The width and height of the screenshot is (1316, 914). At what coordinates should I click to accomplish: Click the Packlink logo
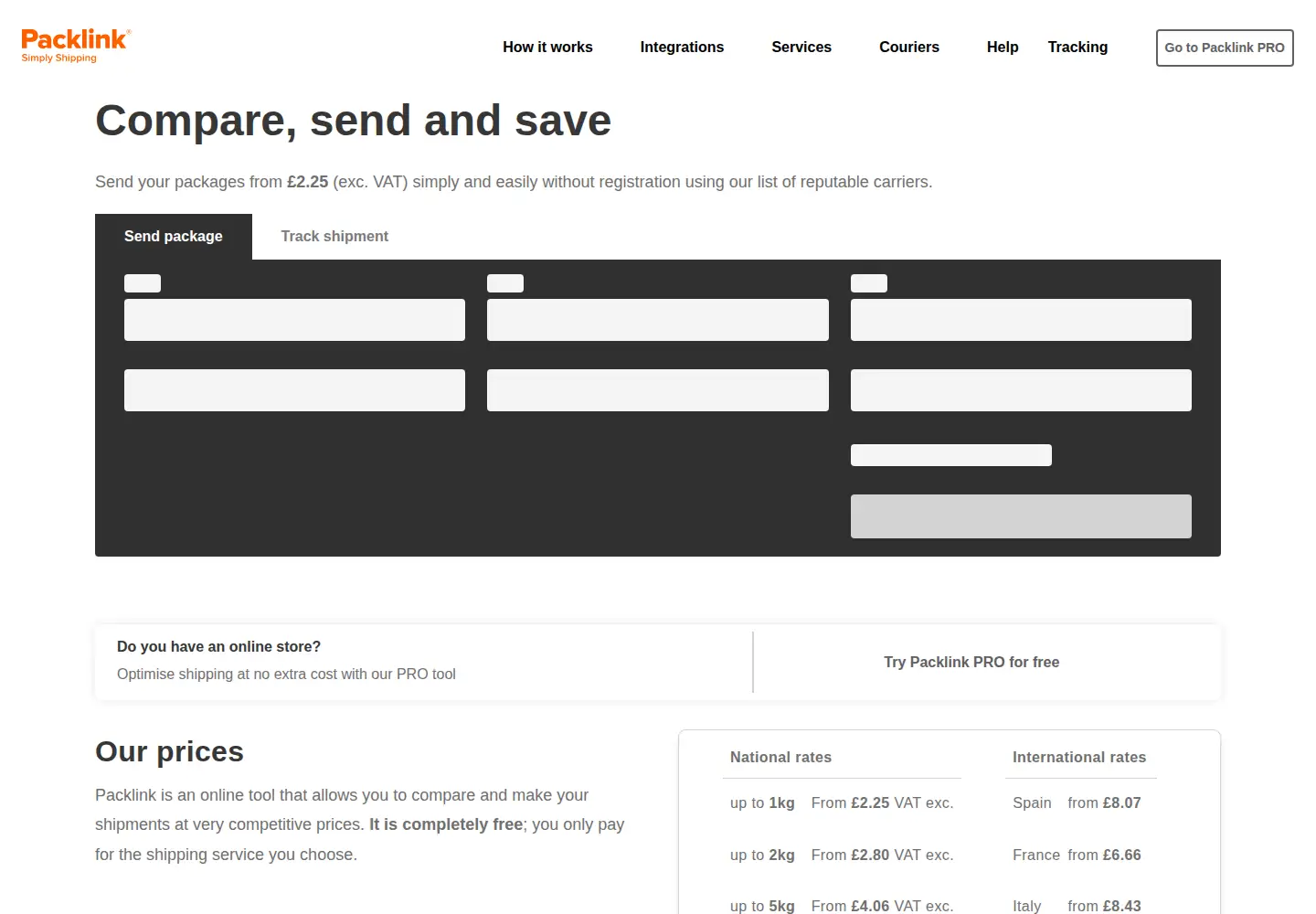(x=76, y=45)
